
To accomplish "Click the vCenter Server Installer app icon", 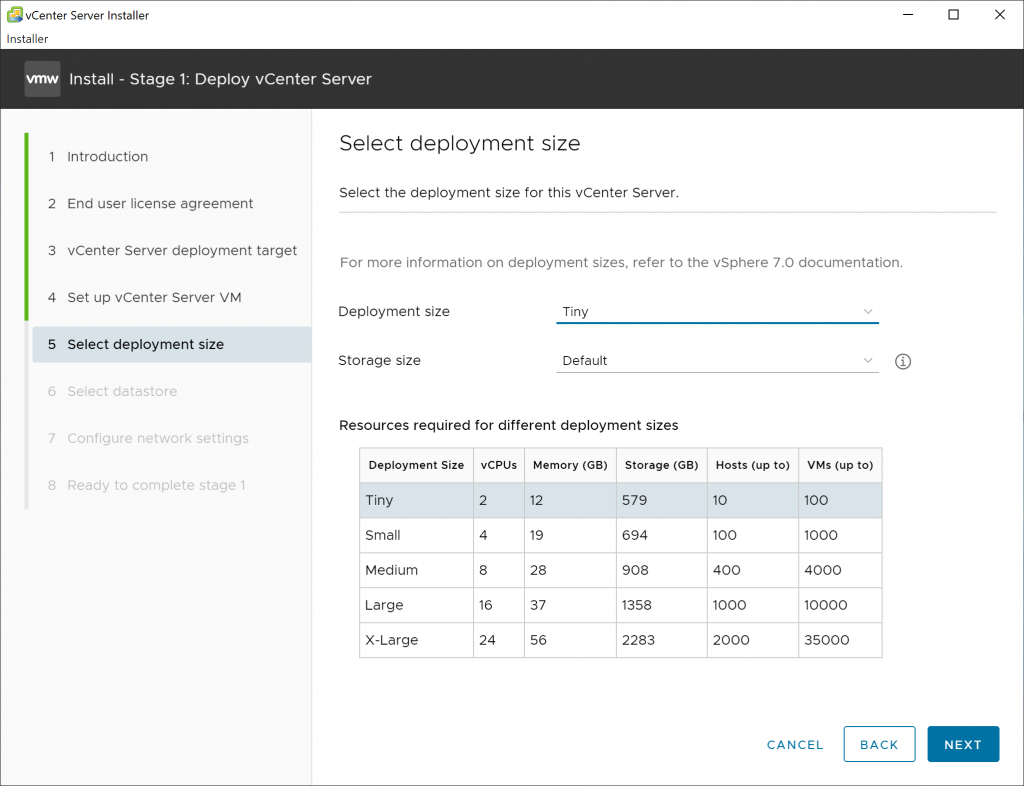I will click(14, 14).
